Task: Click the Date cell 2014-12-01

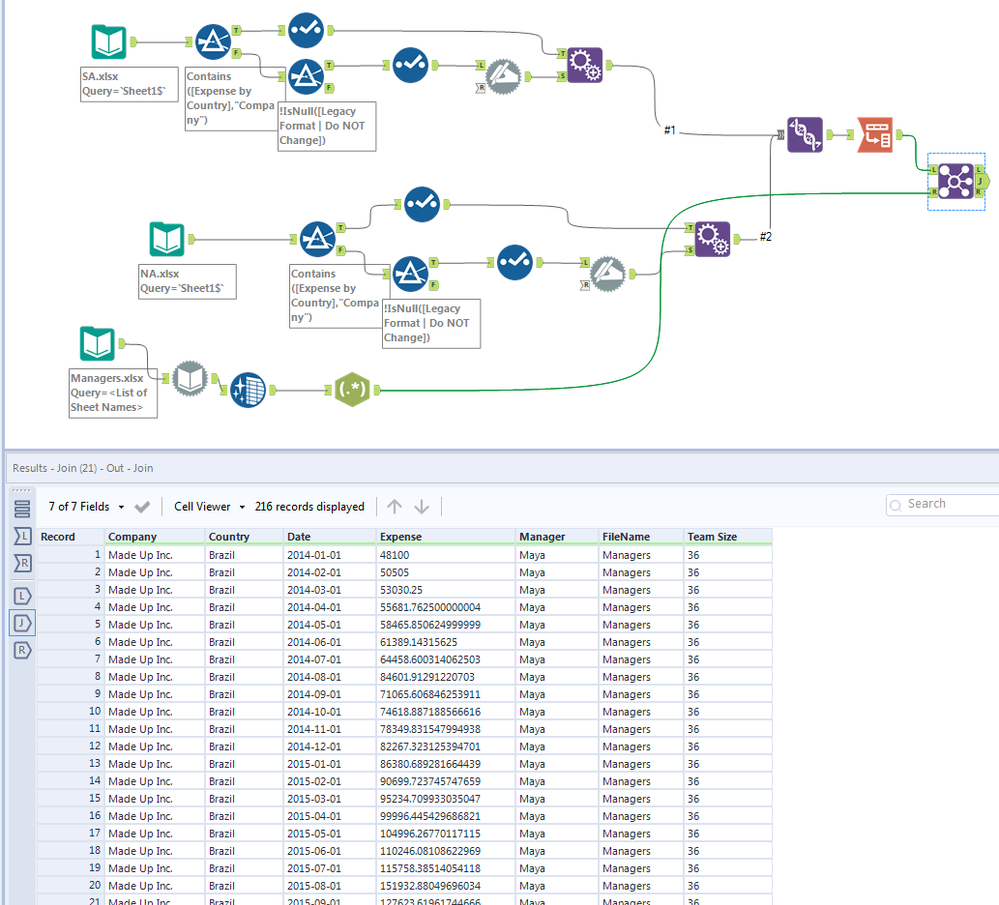Action: pyautogui.click(x=330, y=746)
